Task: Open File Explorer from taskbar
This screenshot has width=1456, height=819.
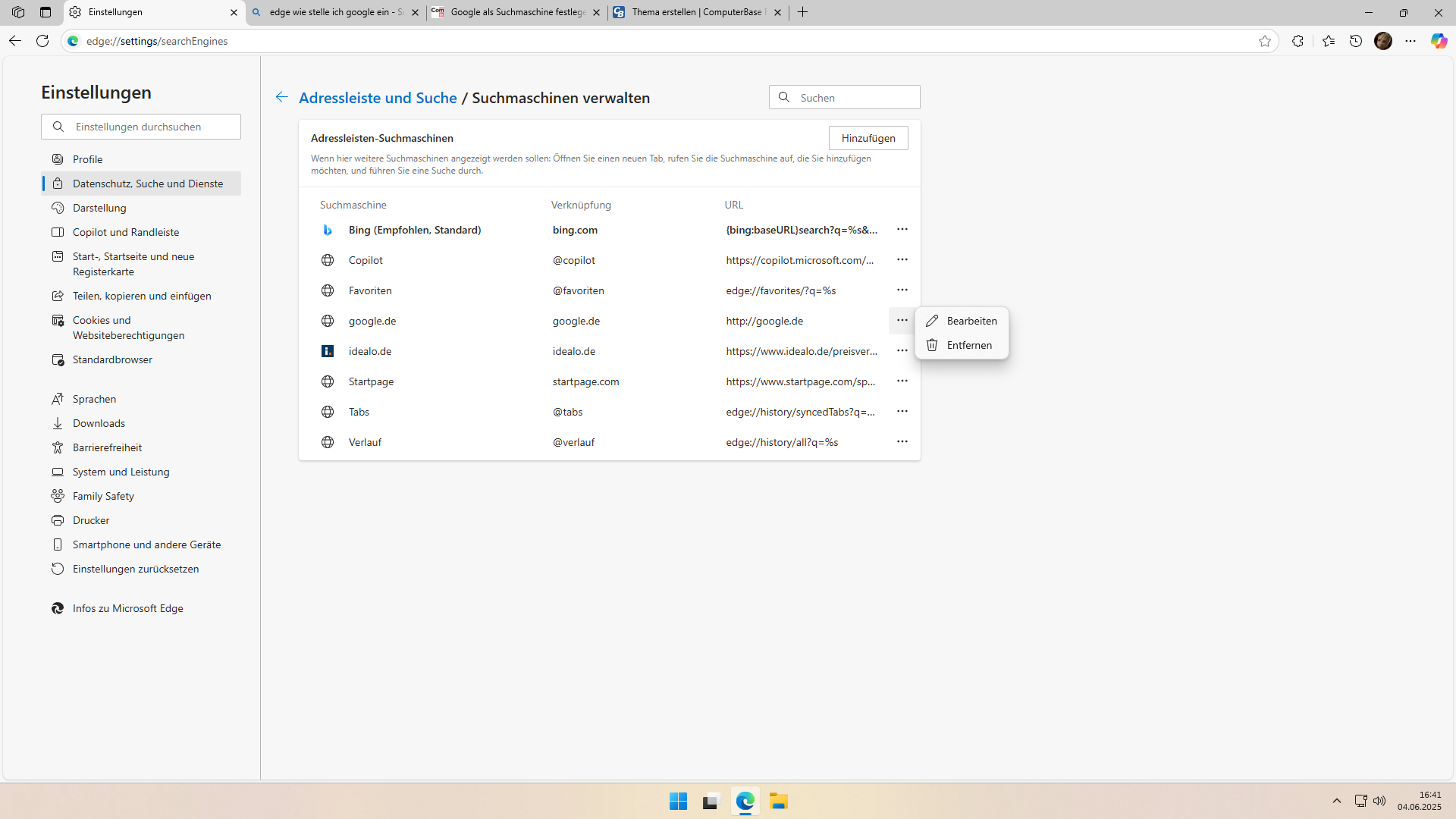Action: point(778,801)
